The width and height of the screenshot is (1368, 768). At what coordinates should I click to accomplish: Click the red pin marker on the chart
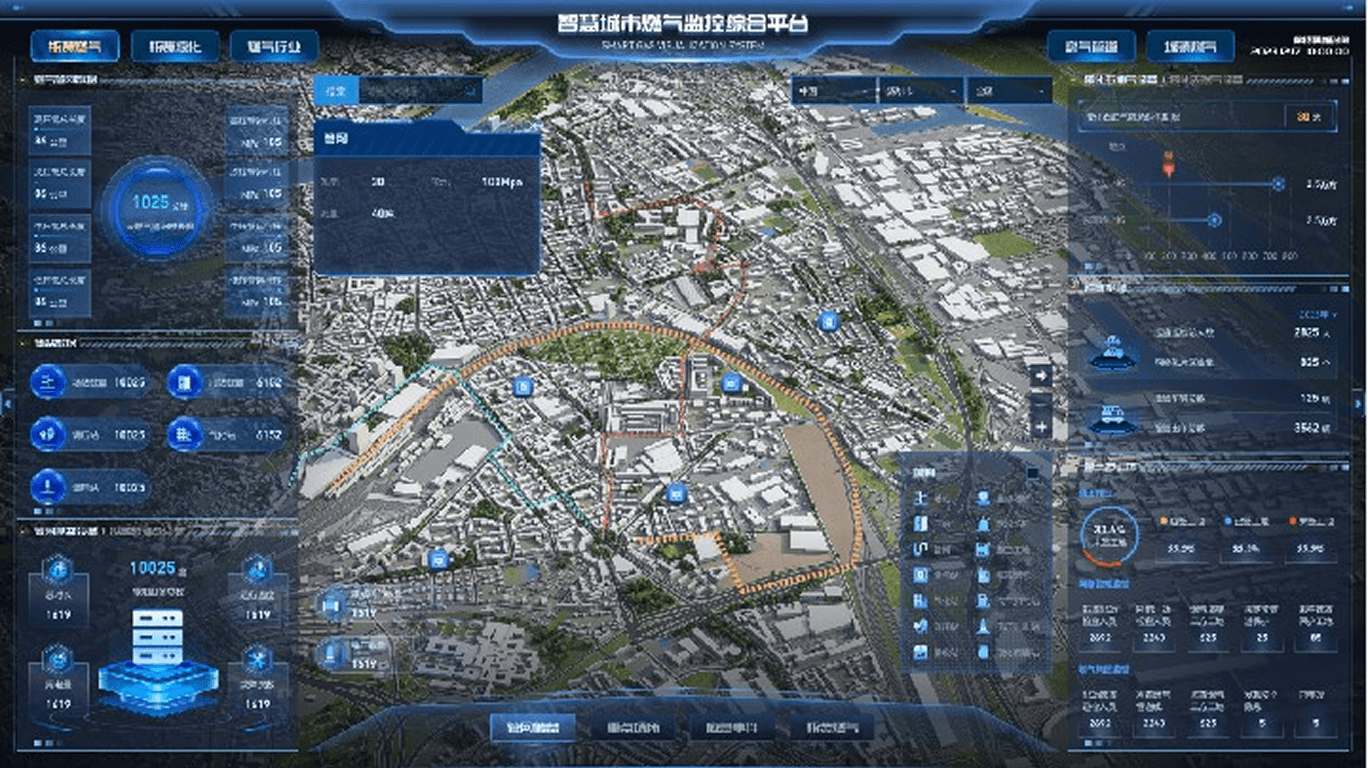pyautogui.click(x=1168, y=165)
